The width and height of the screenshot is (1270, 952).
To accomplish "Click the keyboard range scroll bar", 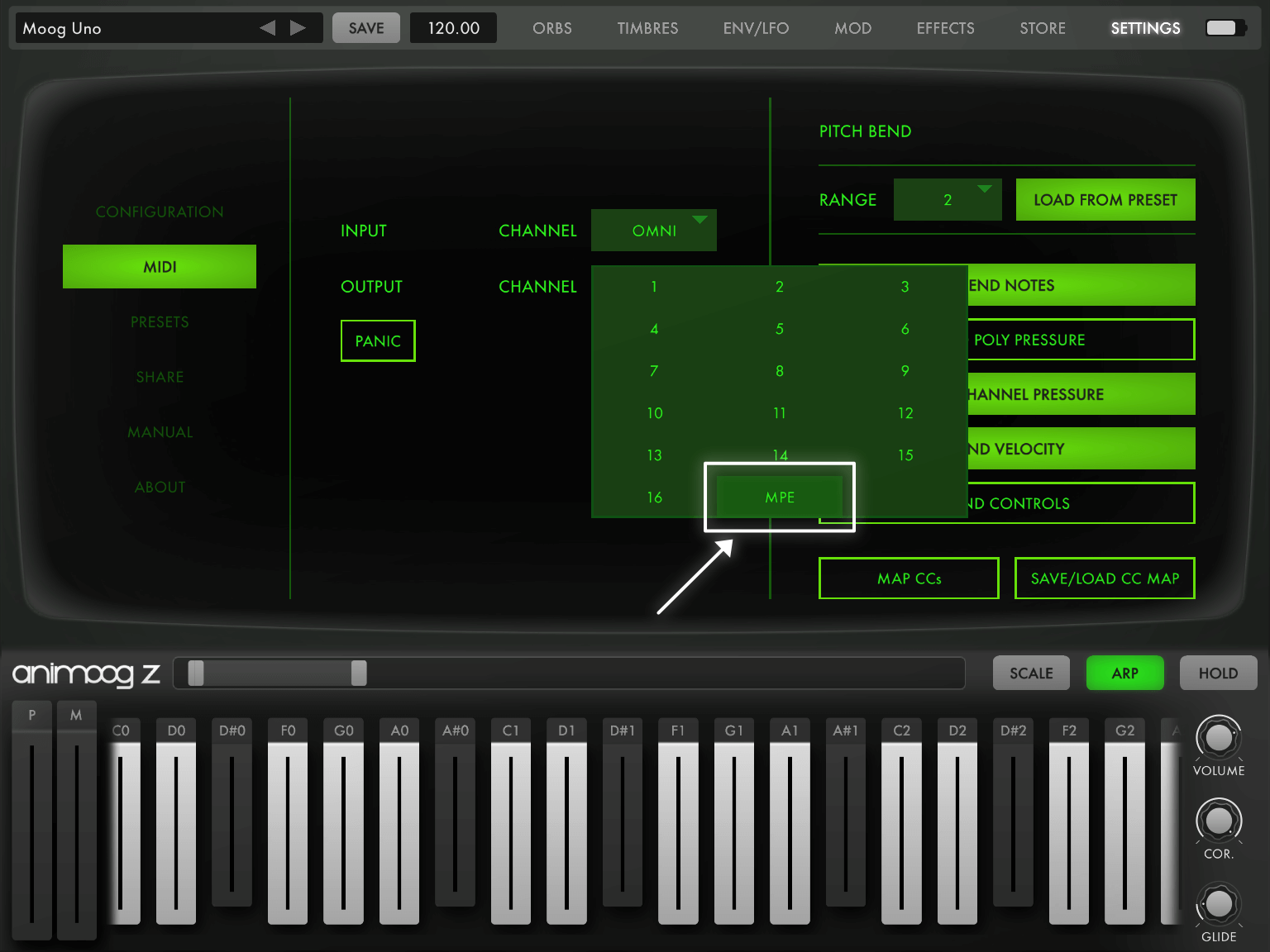I will click(569, 673).
